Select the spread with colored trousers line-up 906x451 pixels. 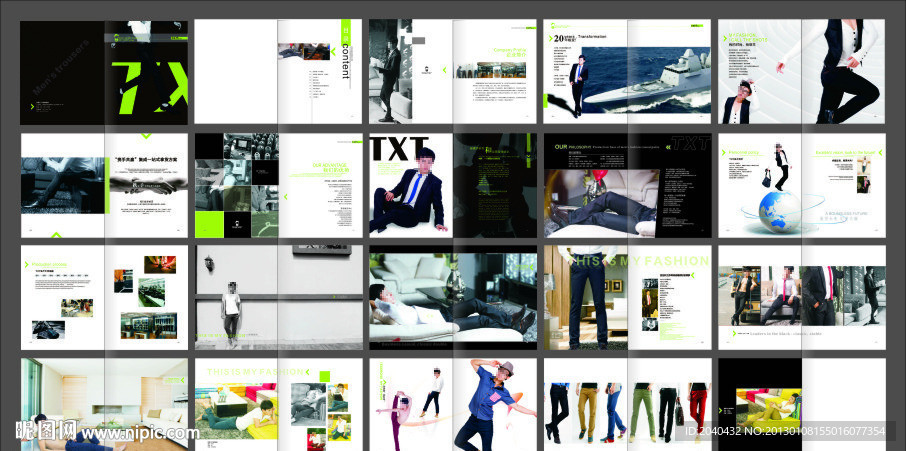coord(627,404)
